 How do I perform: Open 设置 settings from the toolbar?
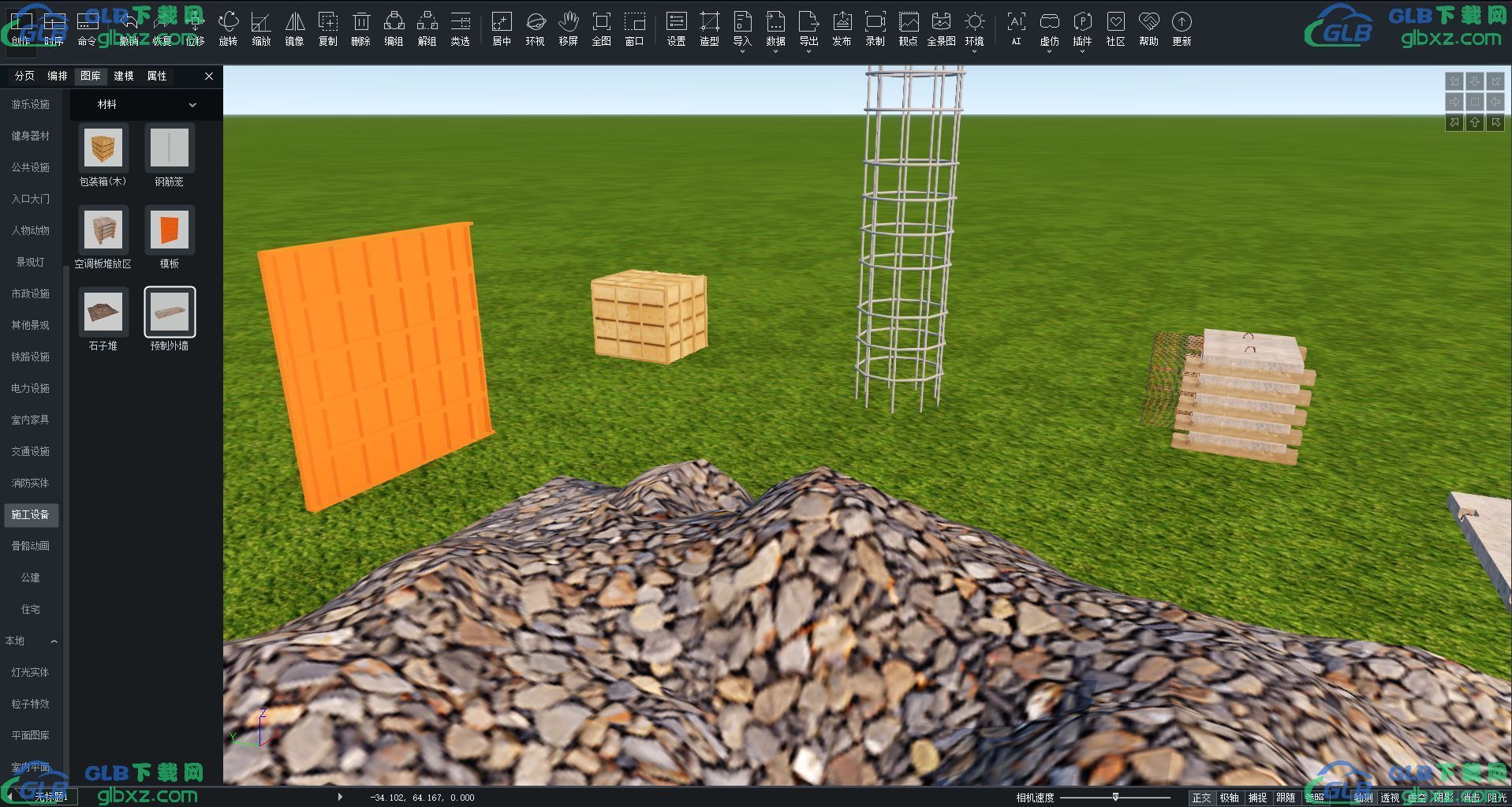676,29
